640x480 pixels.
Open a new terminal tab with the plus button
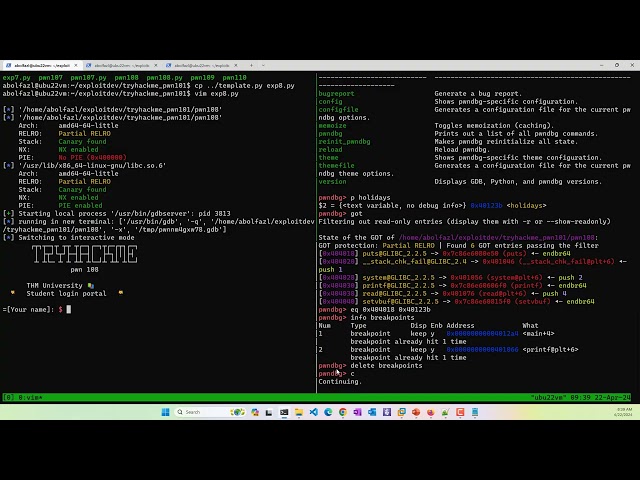click(251, 65)
